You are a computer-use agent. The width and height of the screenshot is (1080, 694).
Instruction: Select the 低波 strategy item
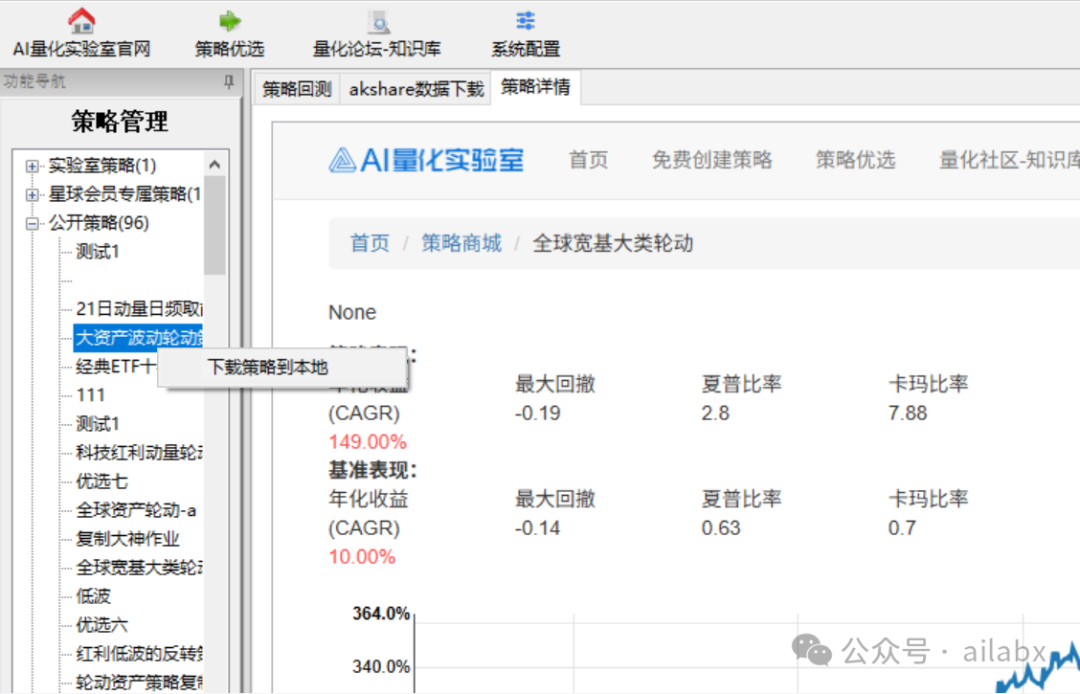(x=93, y=596)
